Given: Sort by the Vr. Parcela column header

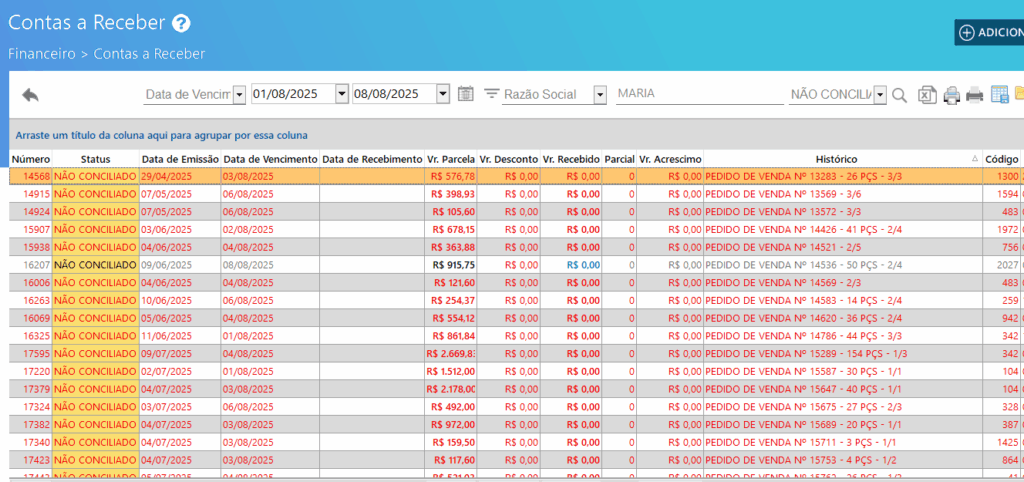Looking at the screenshot, I should (x=450, y=159).
